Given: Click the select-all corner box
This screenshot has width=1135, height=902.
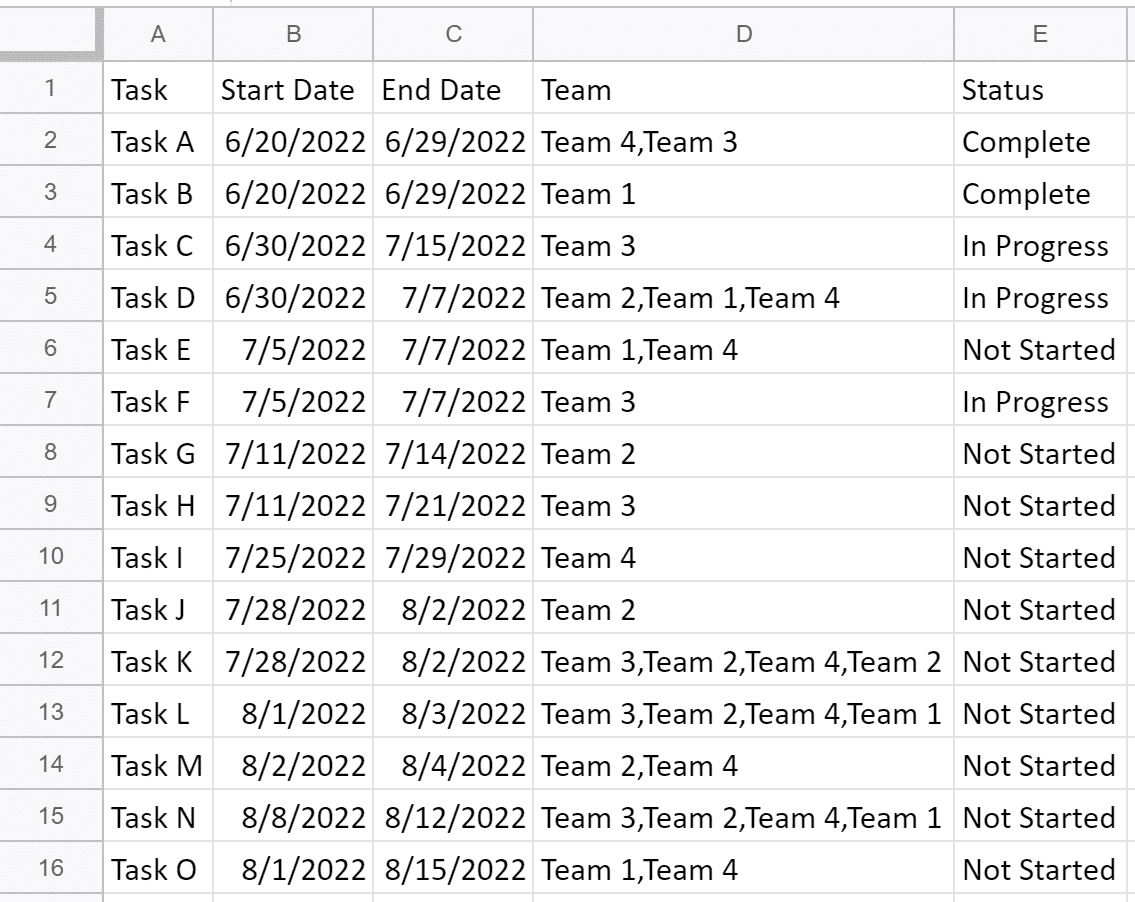Looking at the screenshot, I should click(50, 35).
